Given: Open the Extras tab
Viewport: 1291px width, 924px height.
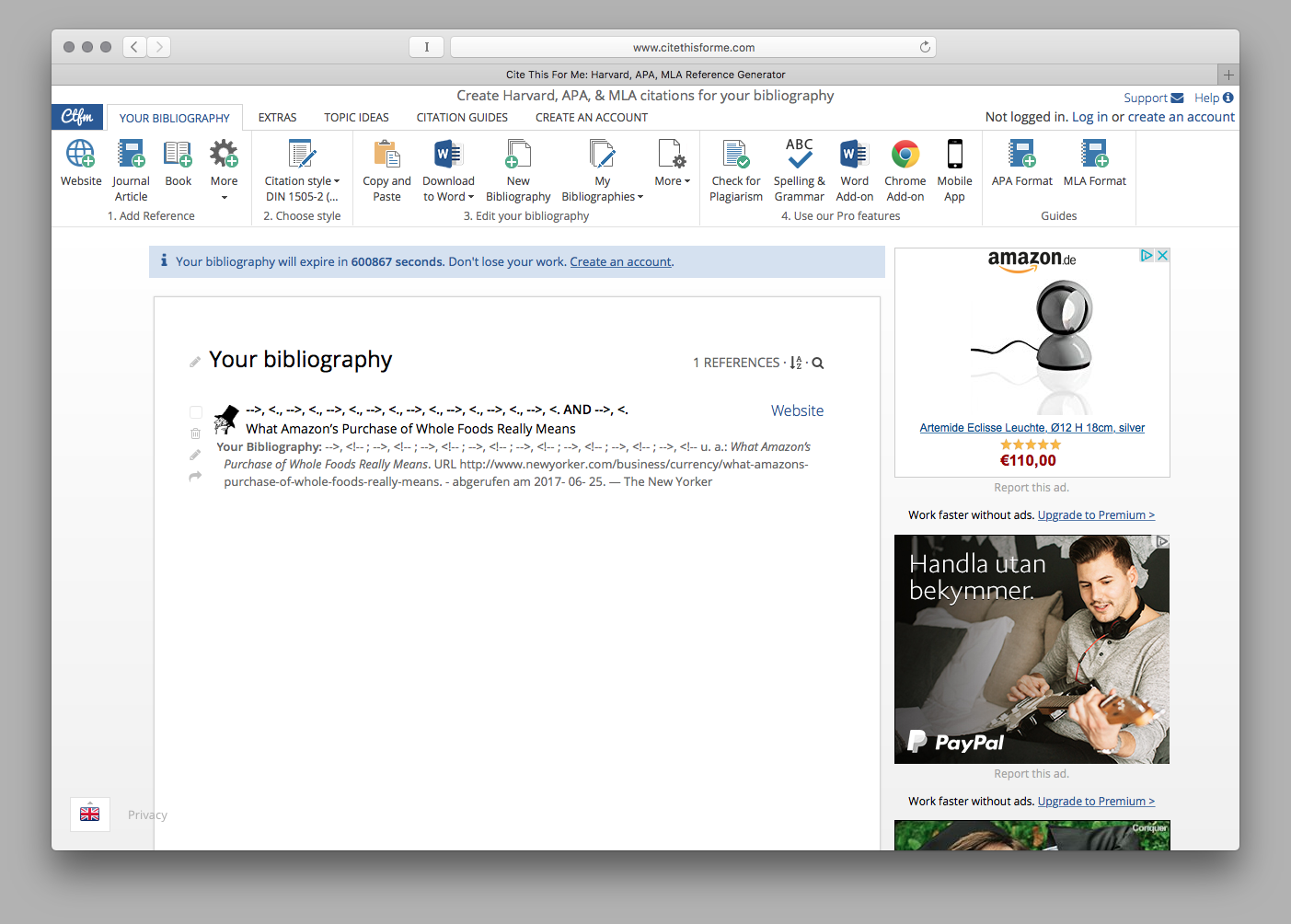Looking at the screenshot, I should point(277,118).
